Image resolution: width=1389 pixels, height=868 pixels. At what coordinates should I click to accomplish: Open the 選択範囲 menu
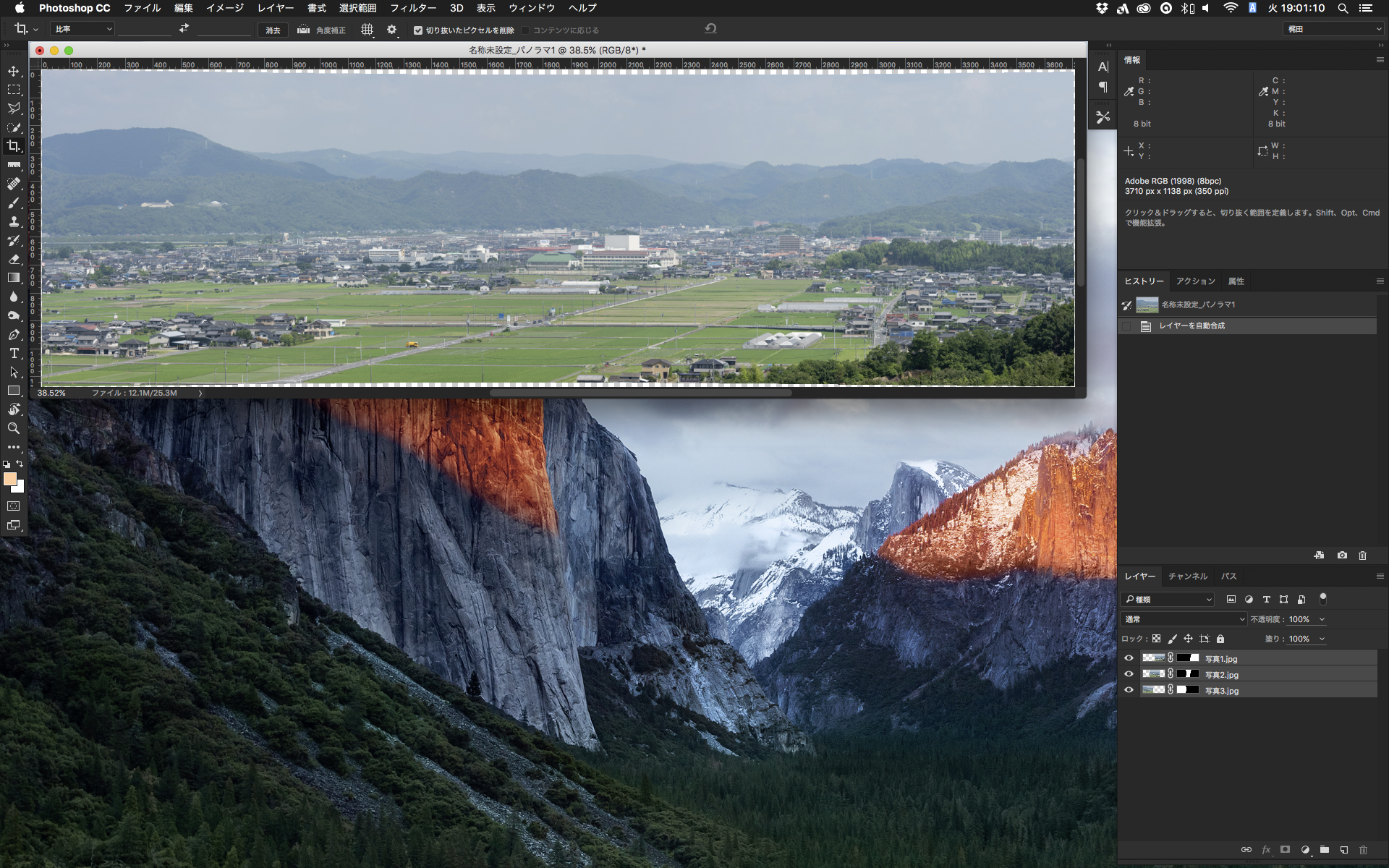pyautogui.click(x=357, y=8)
